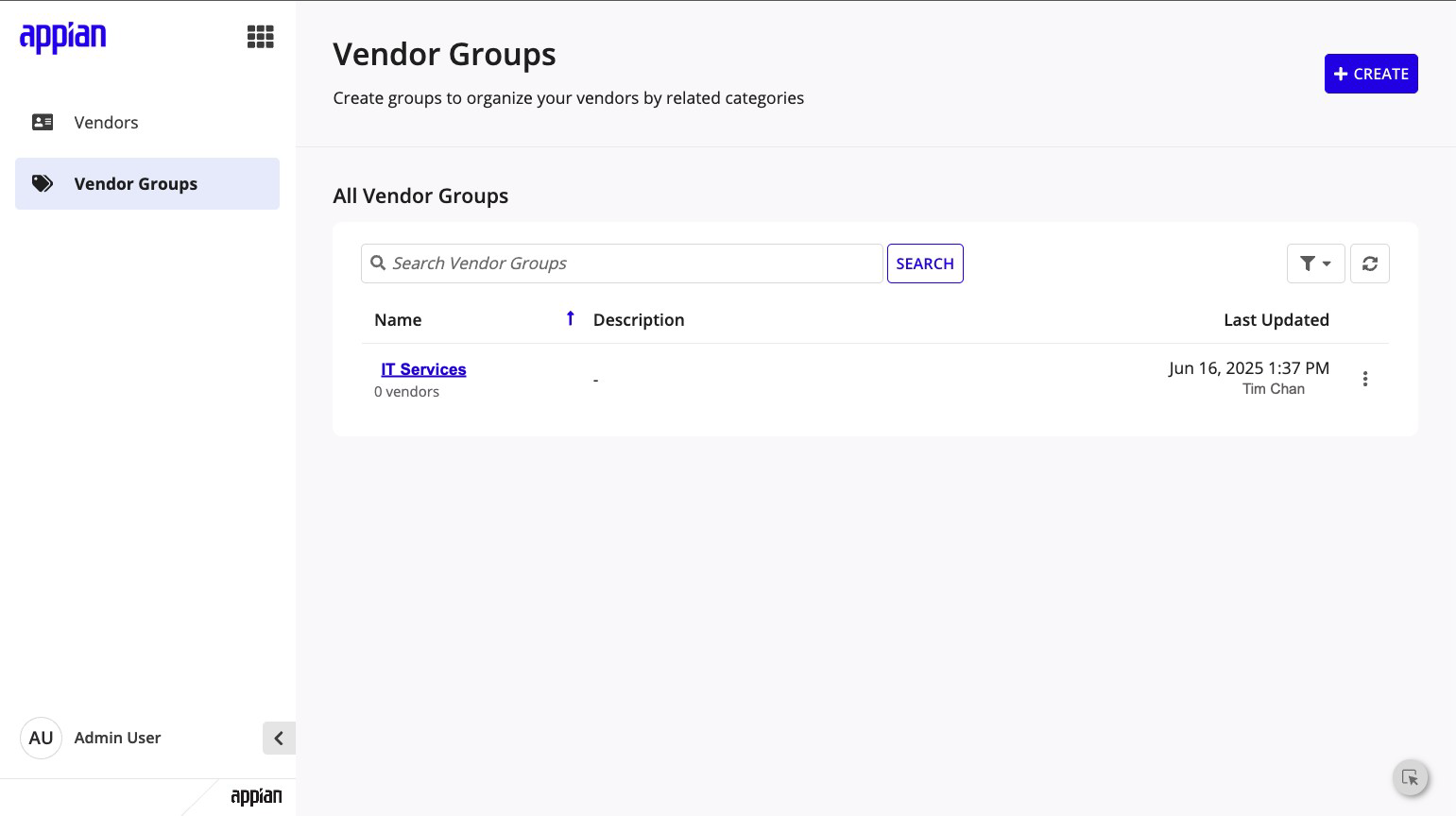This screenshot has height=816, width=1456.
Task: Click the Vendor Groups tags icon
Action: click(43, 183)
